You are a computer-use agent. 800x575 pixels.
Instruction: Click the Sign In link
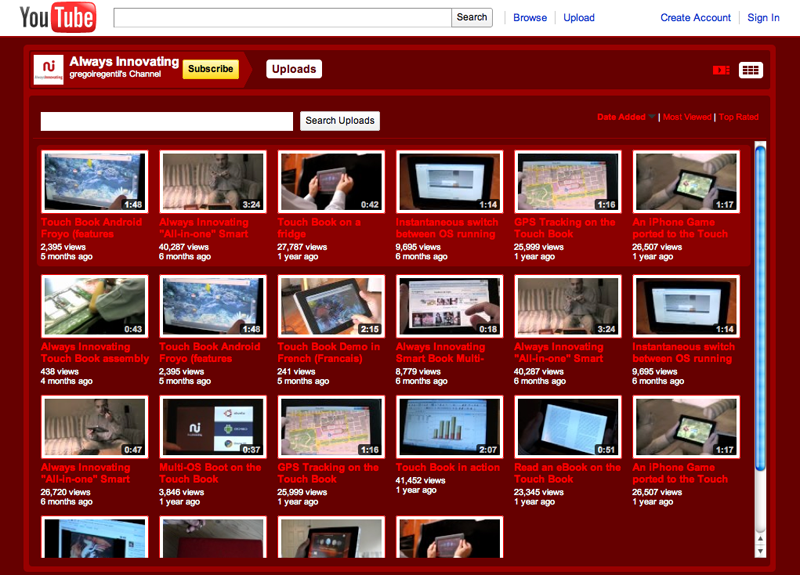click(763, 18)
